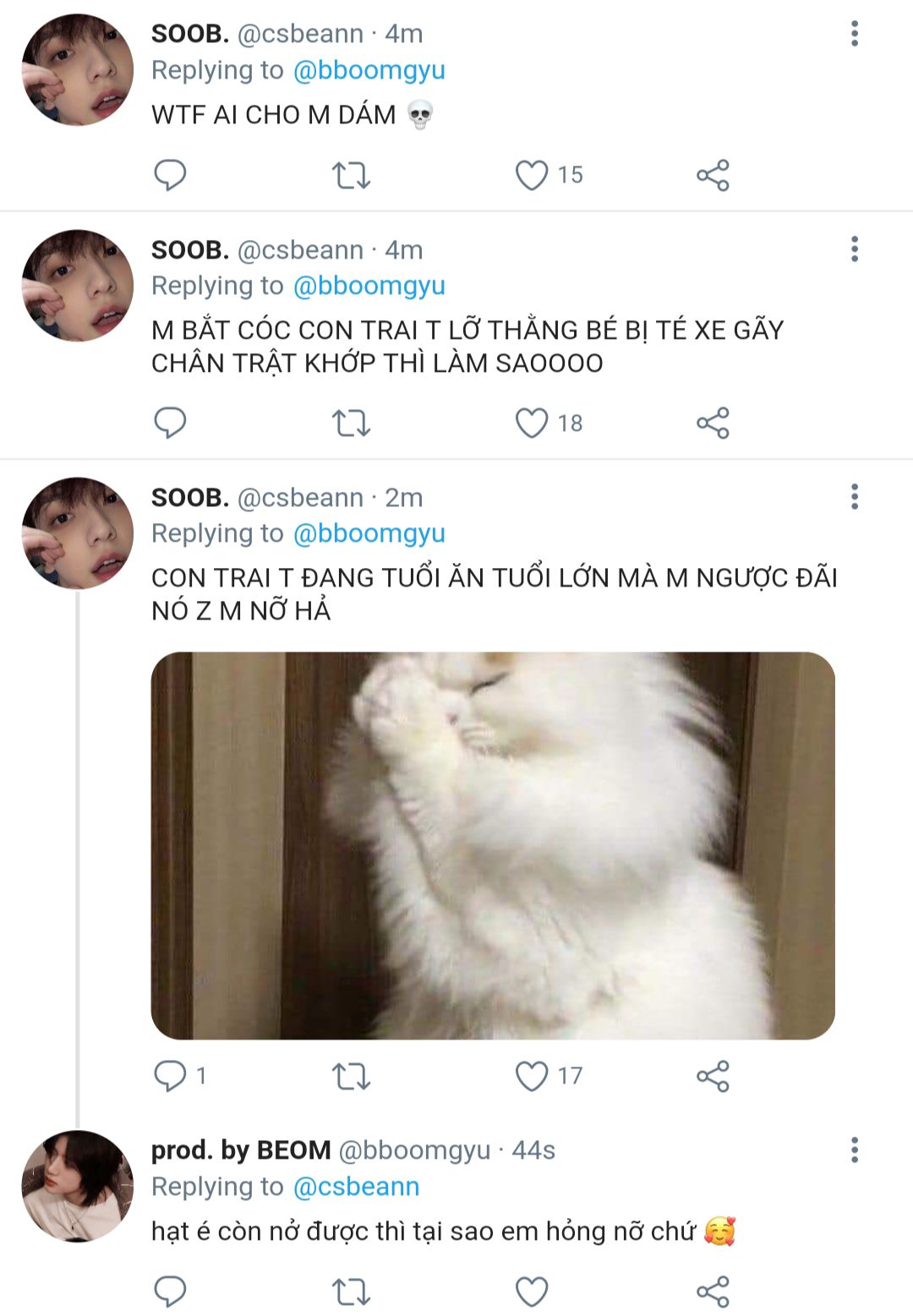
Task: Like the tweet with 15 likes
Action: pyautogui.click(x=532, y=175)
